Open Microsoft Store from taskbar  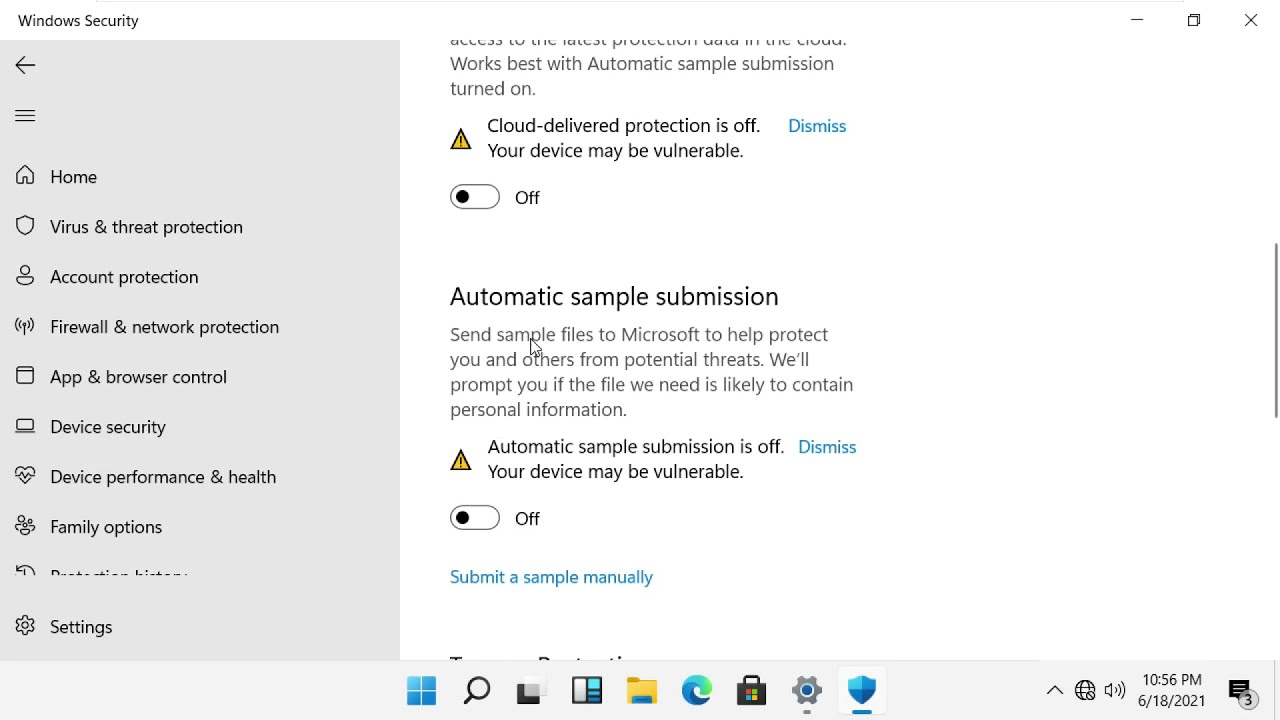(751, 690)
